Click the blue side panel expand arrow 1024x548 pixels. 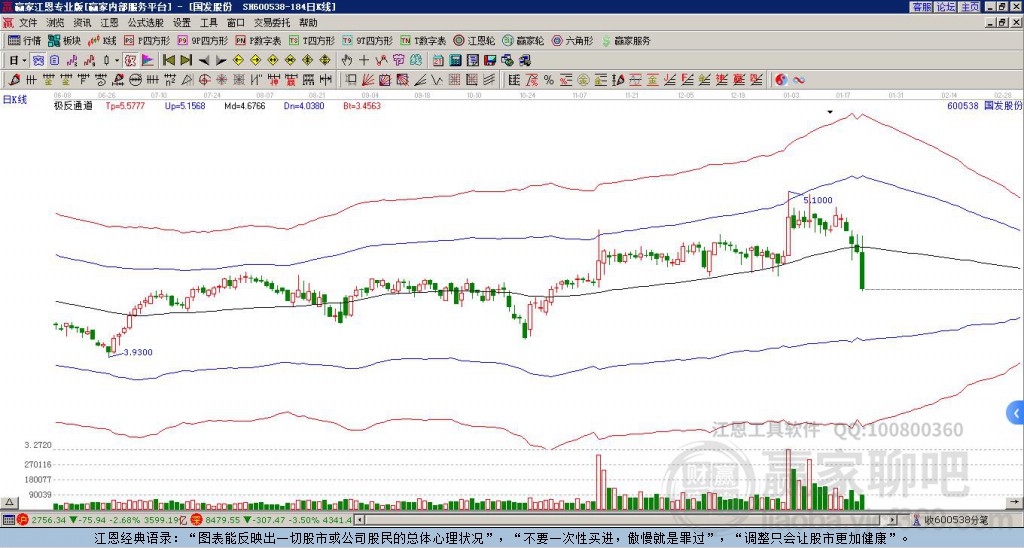[1015, 413]
